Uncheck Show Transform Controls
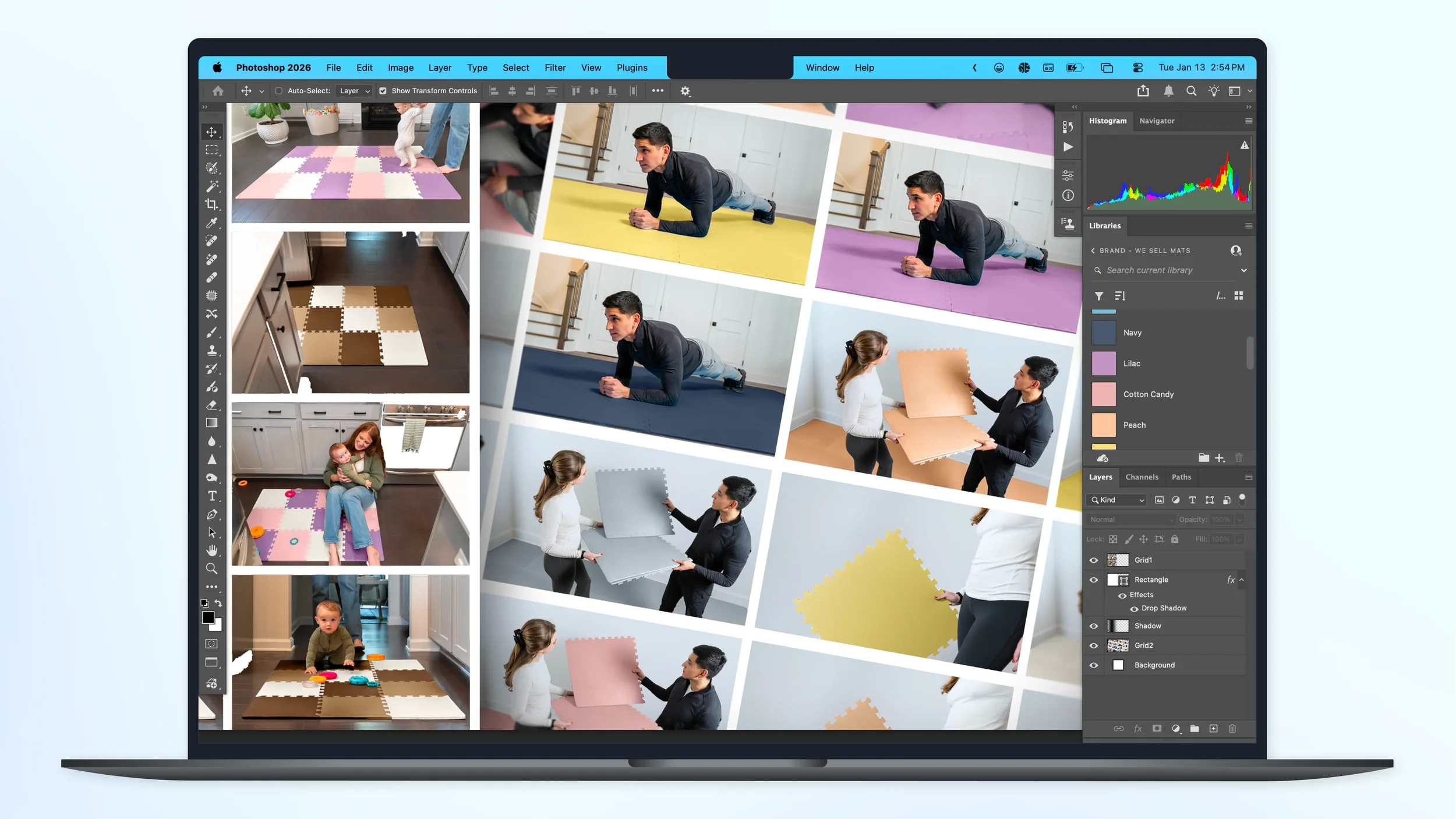Image resolution: width=1456 pixels, height=819 pixels. point(383,91)
